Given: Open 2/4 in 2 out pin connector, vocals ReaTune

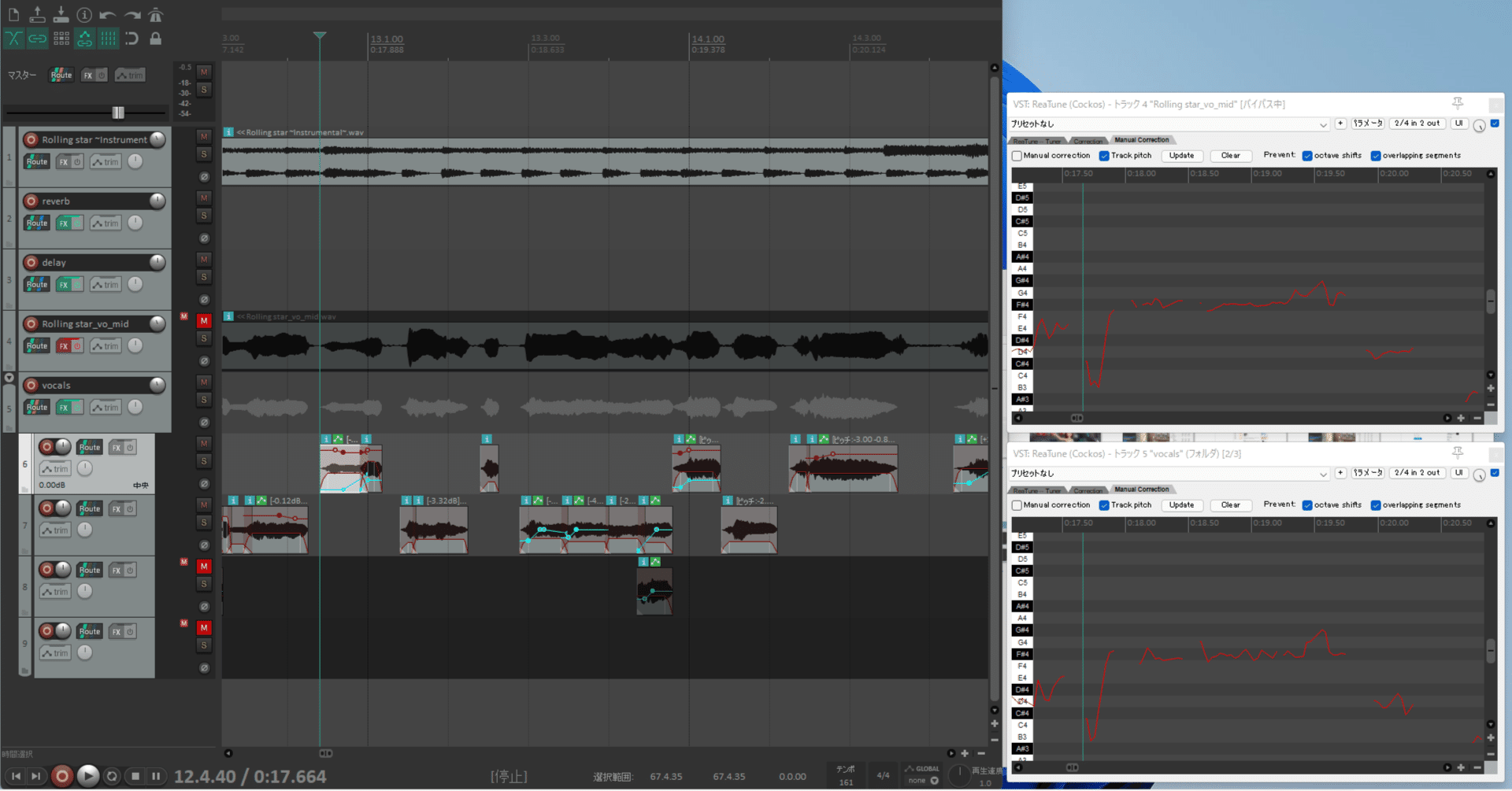Looking at the screenshot, I should (x=1417, y=473).
